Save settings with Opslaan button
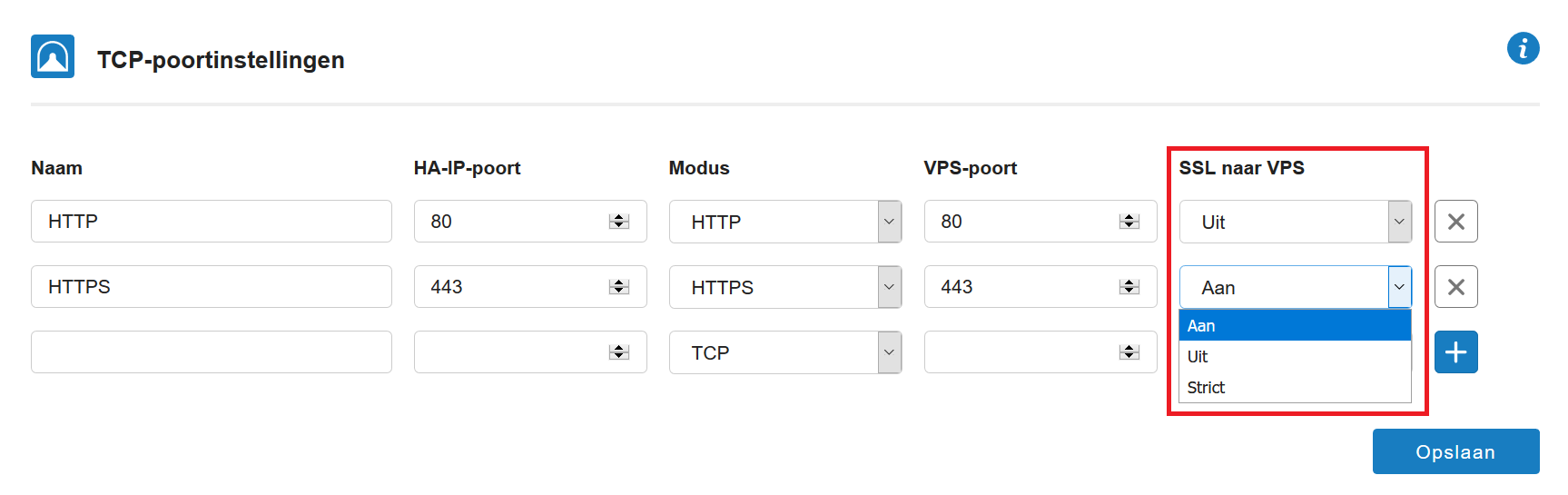The width and height of the screenshot is (1568, 495). 1455,451
